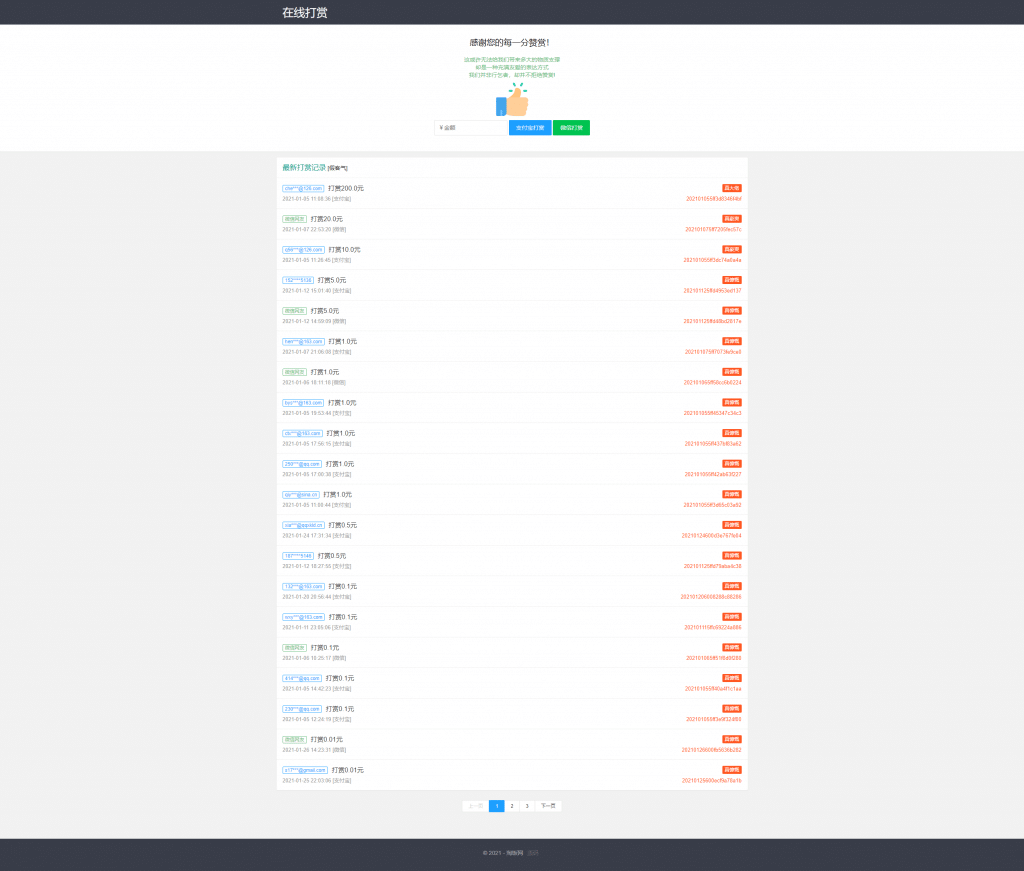Click the s17***@gmail.com user tag
Image resolution: width=1024 pixels, height=871 pixels.
[x=305, y=770]
